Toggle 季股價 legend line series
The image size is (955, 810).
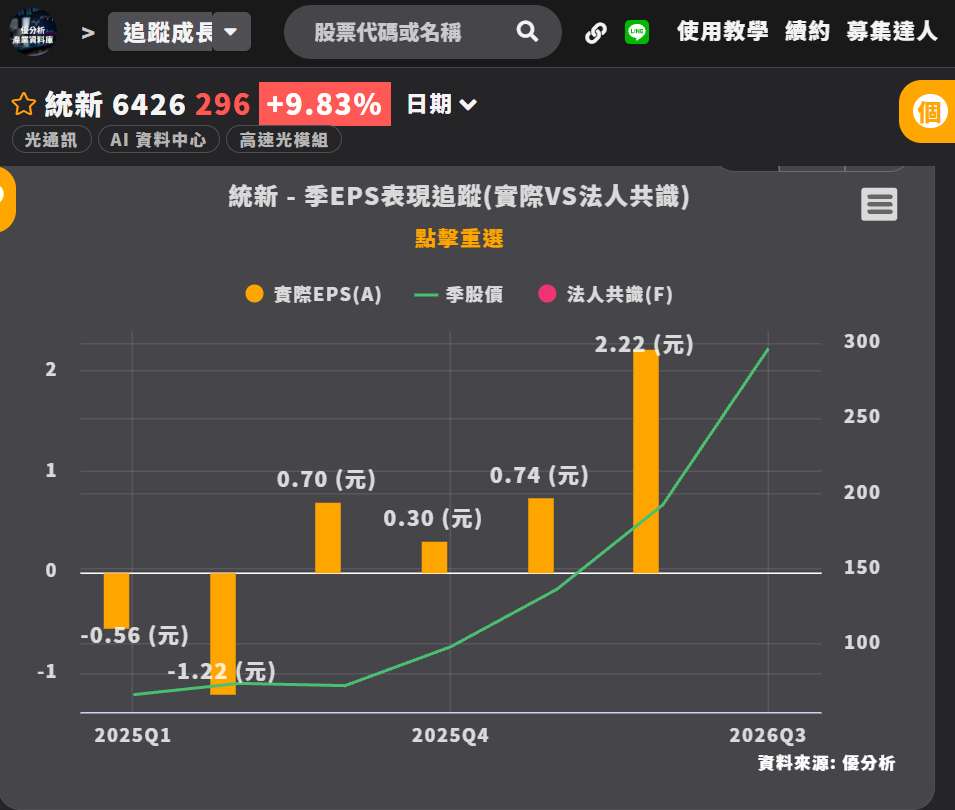tap(459, 295)
